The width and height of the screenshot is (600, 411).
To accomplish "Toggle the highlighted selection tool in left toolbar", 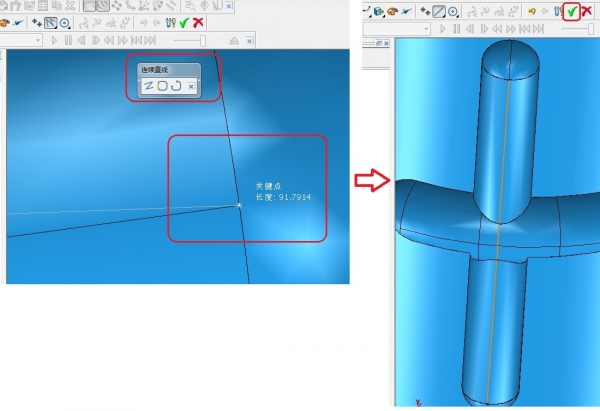I will (50, 22).
